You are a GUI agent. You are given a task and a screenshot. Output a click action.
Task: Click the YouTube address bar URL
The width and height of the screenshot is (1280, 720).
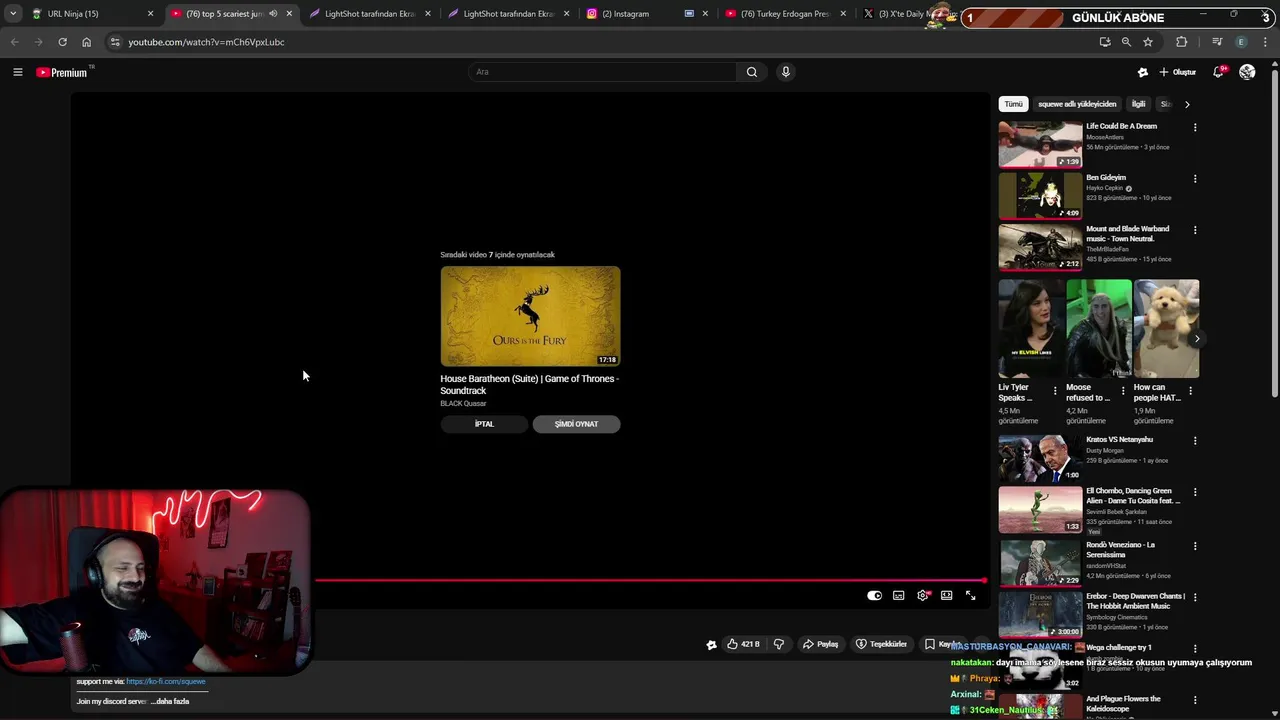tap(206, 42)
